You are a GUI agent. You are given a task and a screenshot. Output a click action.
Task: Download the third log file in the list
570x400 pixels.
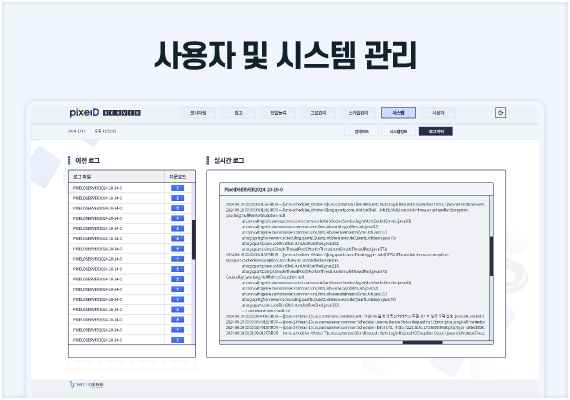[x=177, y=208]
